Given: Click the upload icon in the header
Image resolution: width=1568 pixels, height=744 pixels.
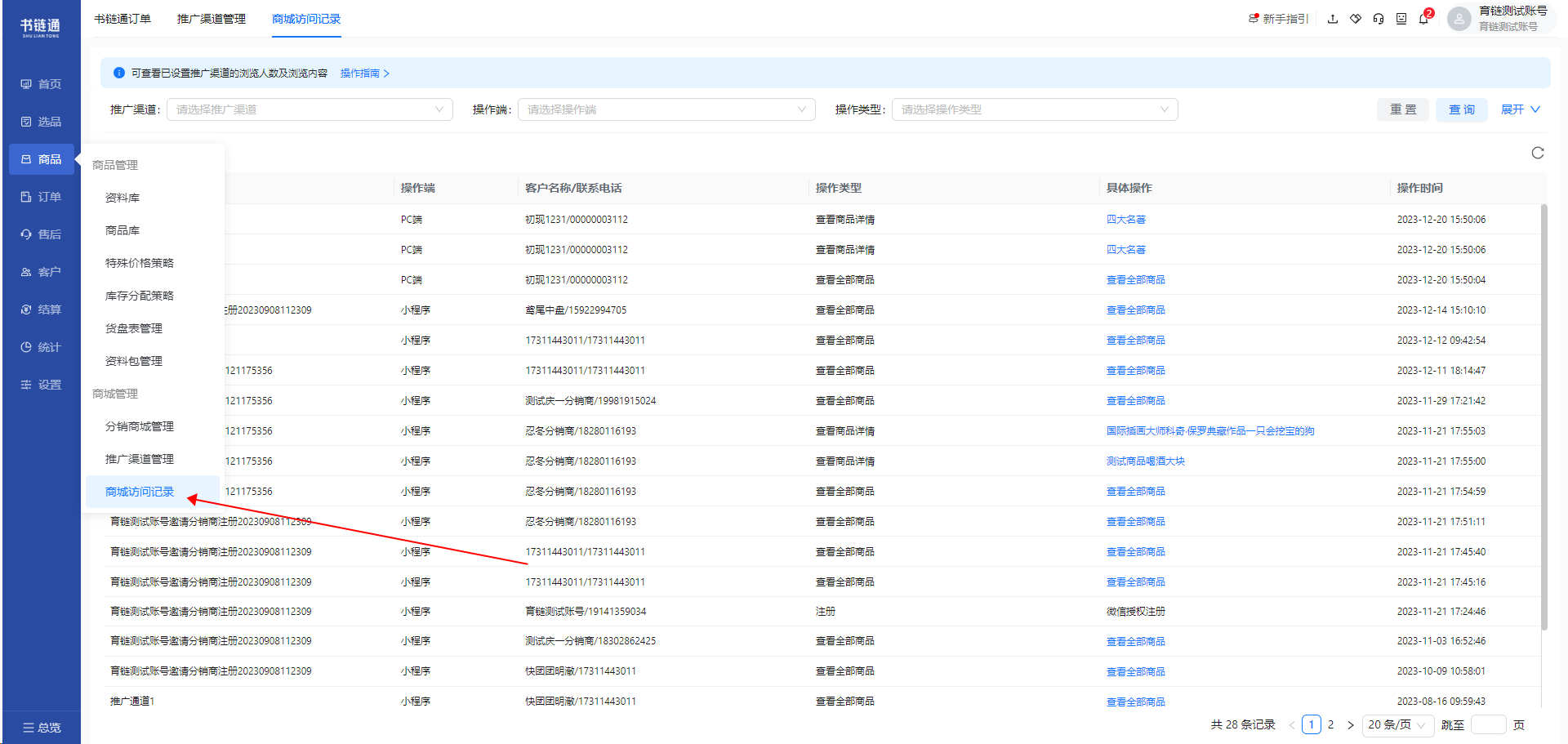Looking at the screenshot, I should pos(1333,19).
